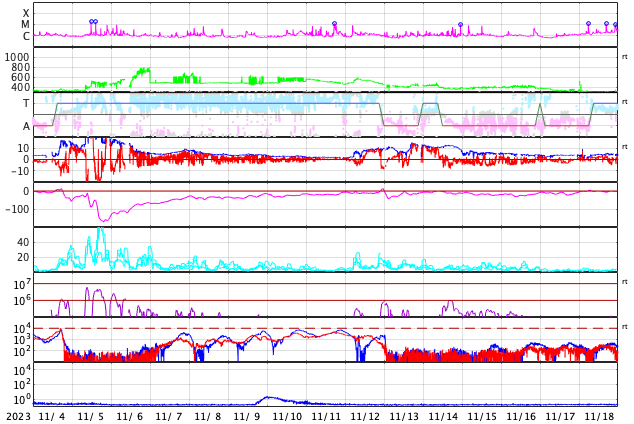634x424 pixels.
Task: Click the 20 axis value
Action: pos(23,257)
